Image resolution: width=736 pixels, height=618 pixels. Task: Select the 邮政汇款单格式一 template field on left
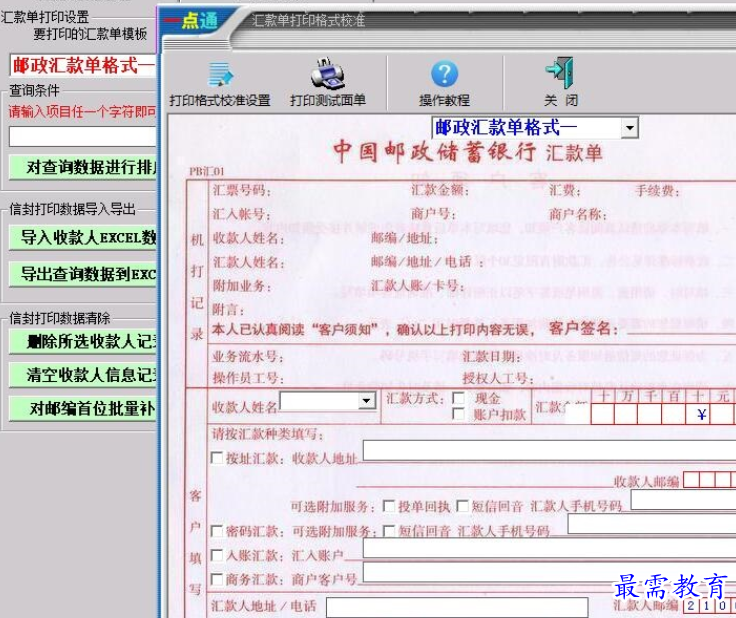[83, 65]
